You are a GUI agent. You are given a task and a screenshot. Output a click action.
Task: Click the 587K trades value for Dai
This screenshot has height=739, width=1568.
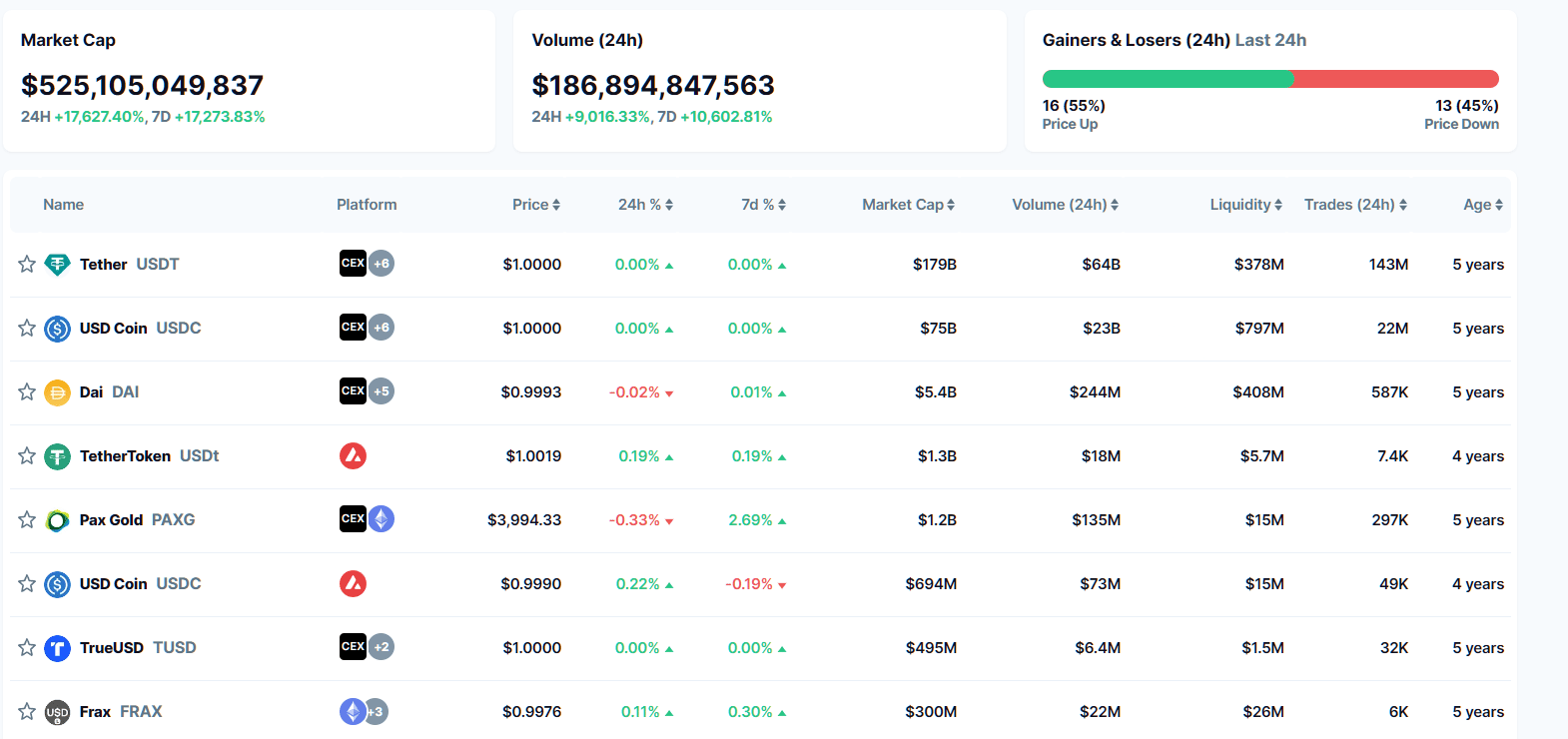pos(1390,391)
